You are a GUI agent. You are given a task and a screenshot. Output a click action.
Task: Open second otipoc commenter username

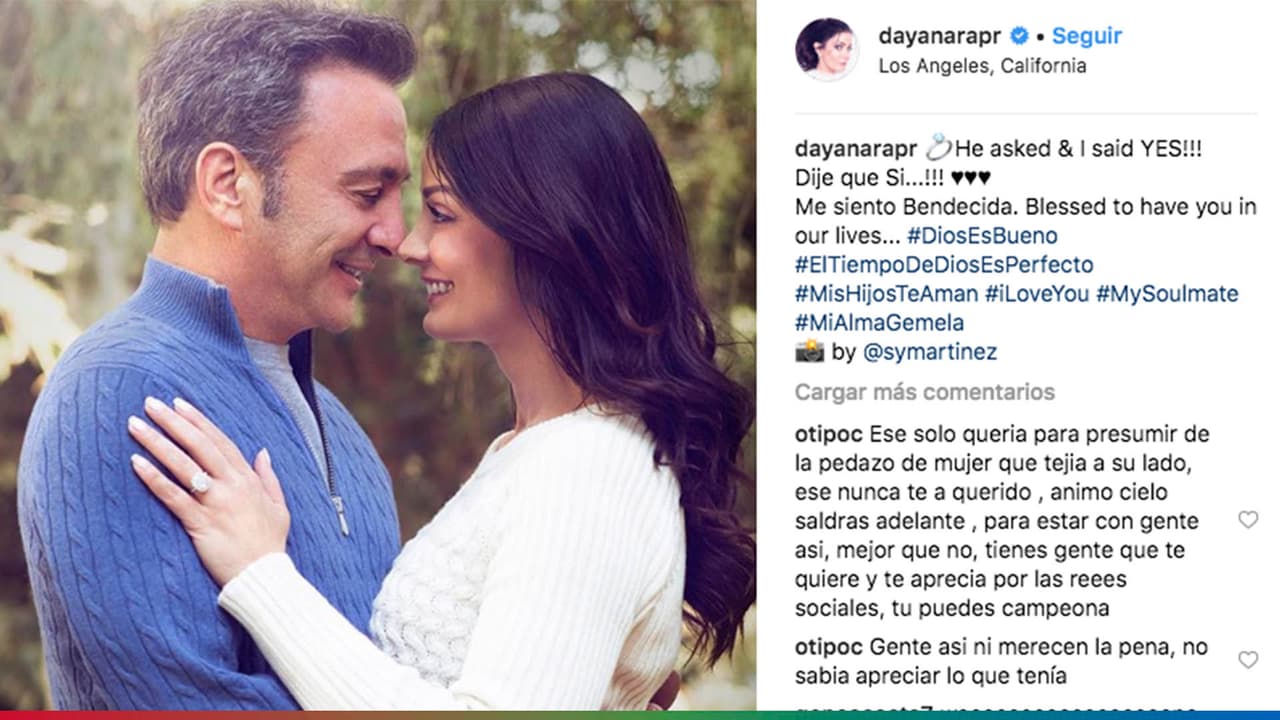[828, 647]
